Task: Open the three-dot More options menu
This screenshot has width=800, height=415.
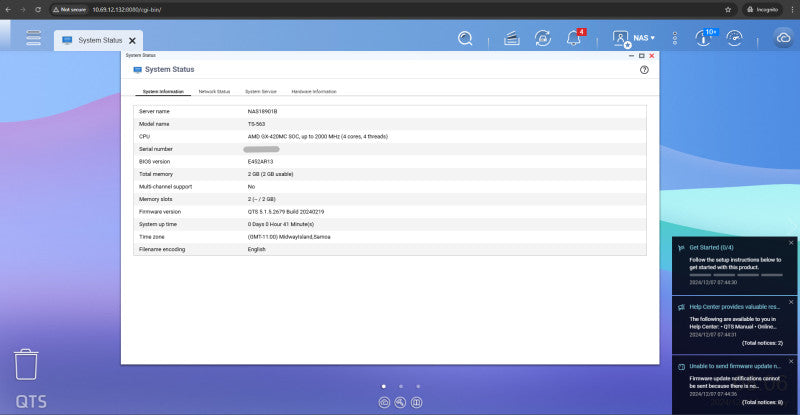Action: [x=675, y=38]
